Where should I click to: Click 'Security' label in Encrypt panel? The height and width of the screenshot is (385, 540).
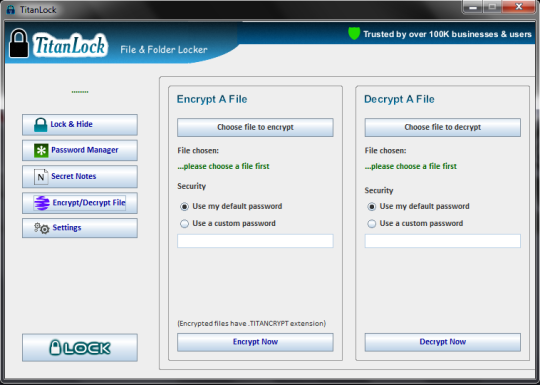pos(191,186)
